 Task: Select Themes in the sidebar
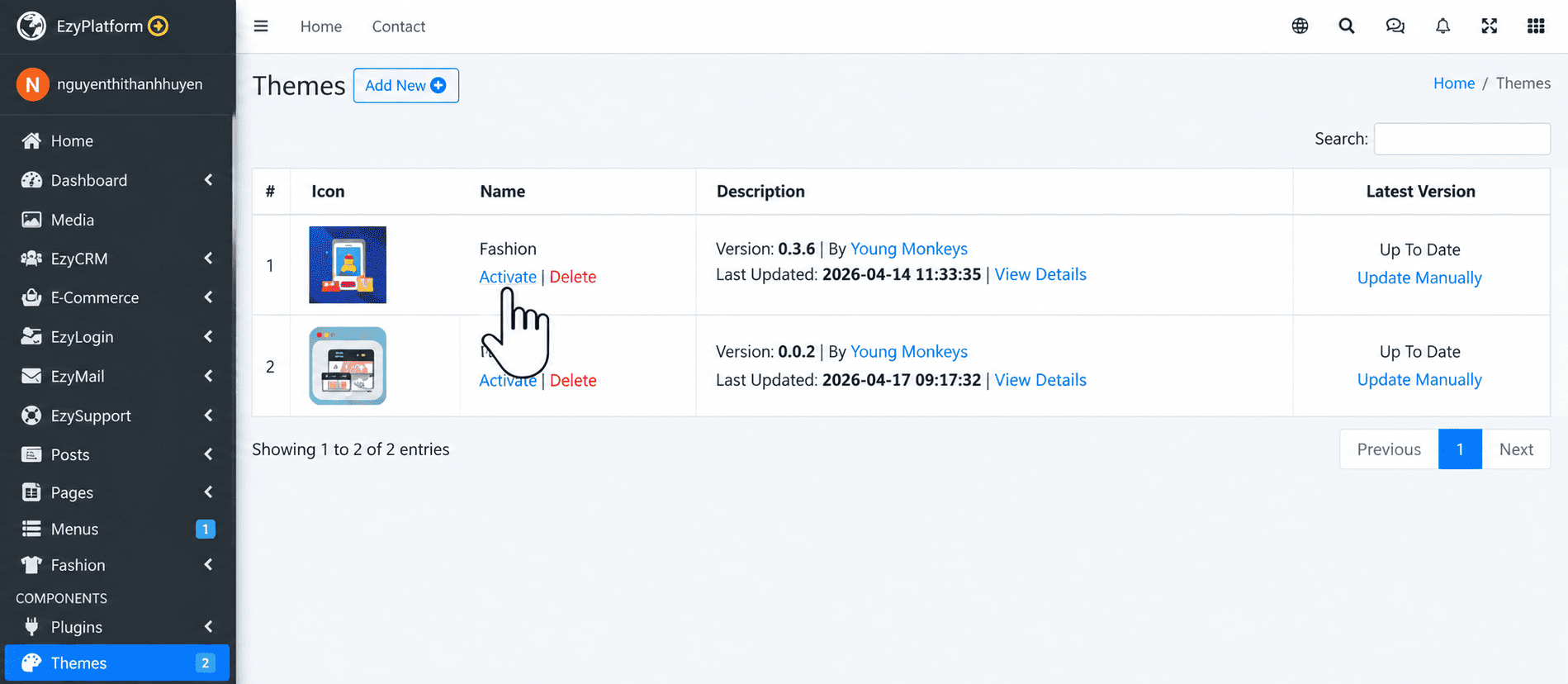[117, 663]
